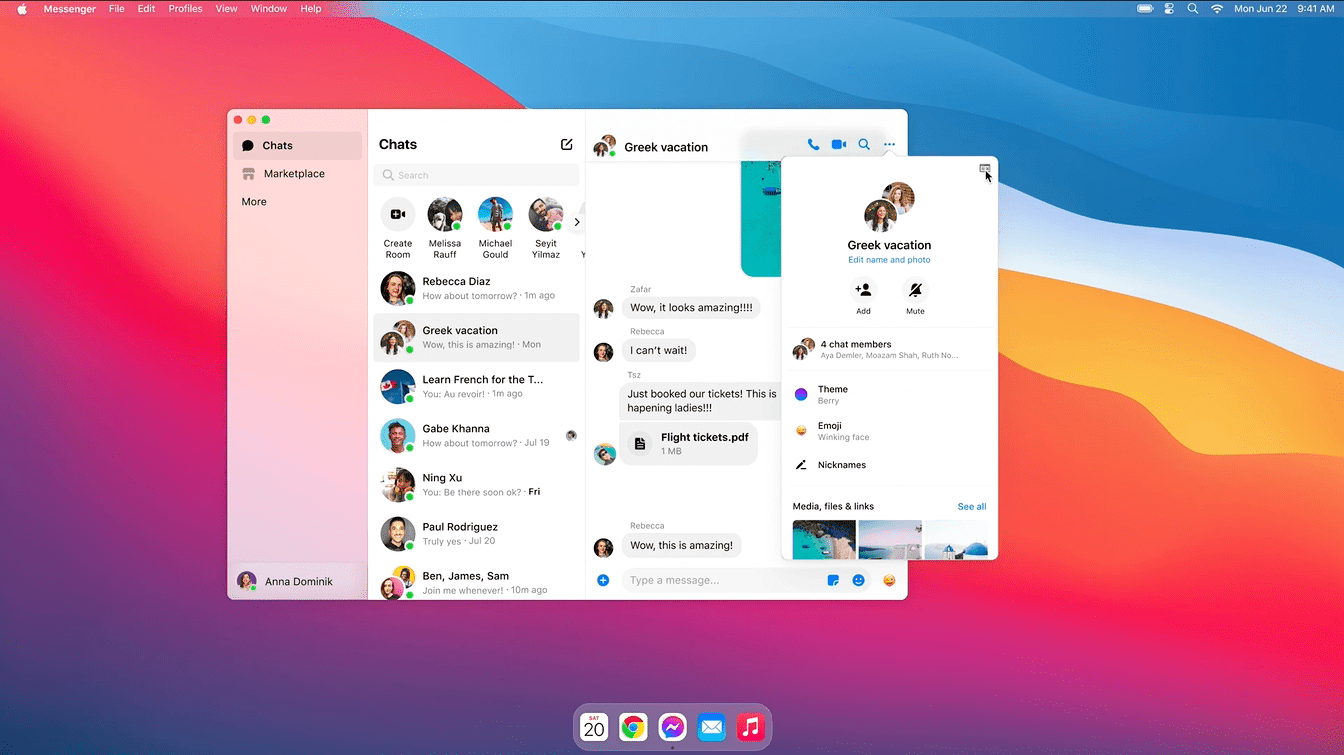Click the Create Room video icon

398,215
